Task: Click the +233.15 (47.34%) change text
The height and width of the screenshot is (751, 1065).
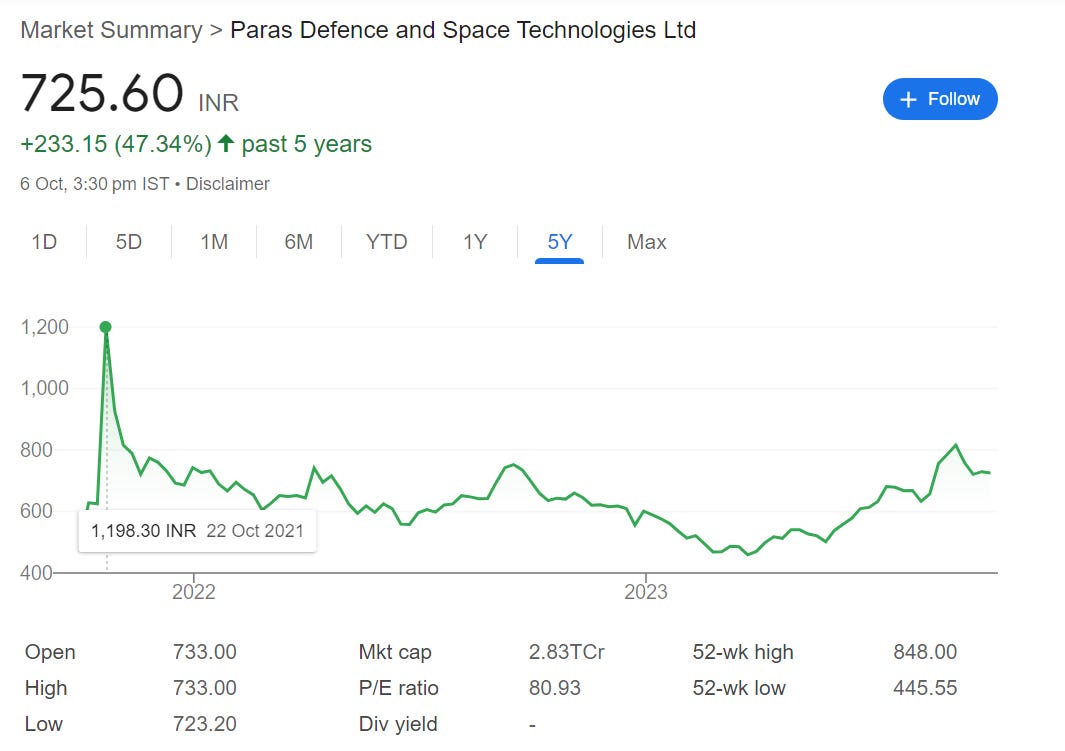Action: tap(116, 144)
